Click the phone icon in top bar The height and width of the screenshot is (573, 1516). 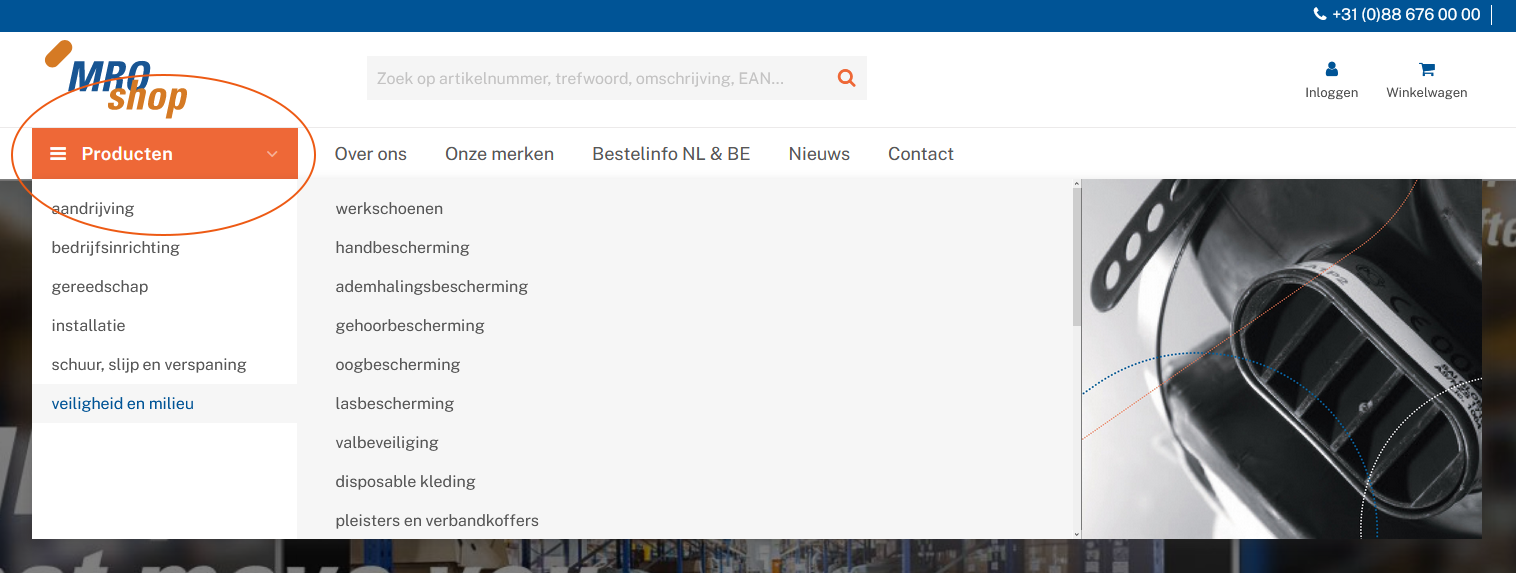(1320, 15)
